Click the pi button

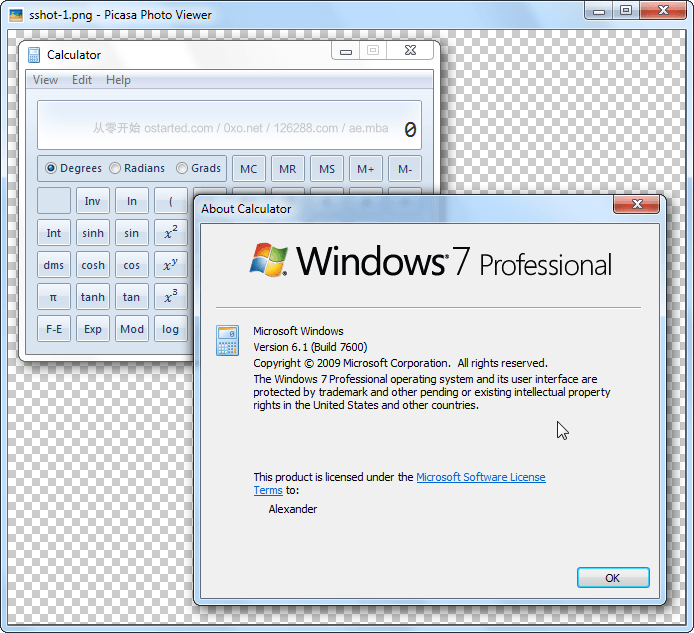pos(54,297)
